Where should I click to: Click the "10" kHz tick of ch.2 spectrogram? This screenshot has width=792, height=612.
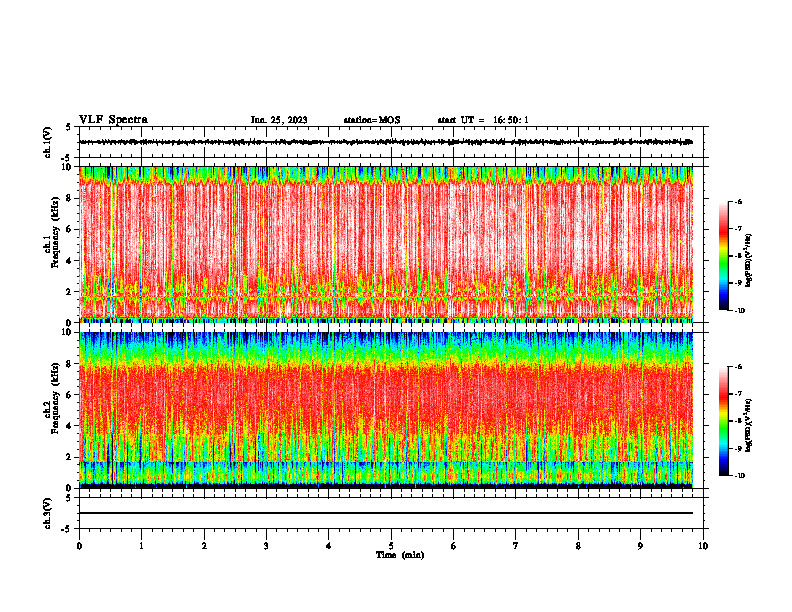tap(68, 333)
